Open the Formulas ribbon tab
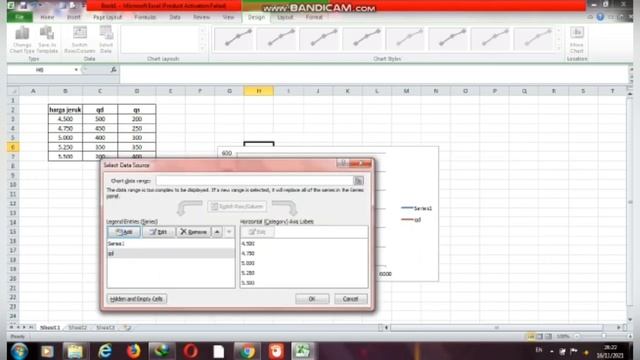 [145, 17]
